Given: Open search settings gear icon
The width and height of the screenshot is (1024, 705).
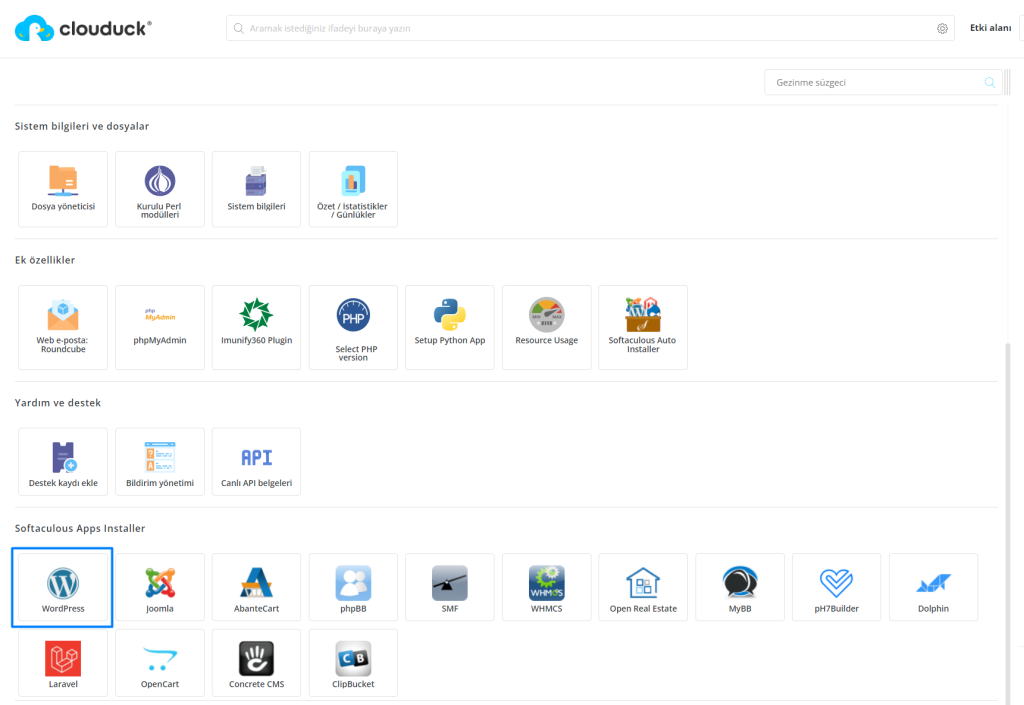Looking at the screenshot, I should coord(942,29).
